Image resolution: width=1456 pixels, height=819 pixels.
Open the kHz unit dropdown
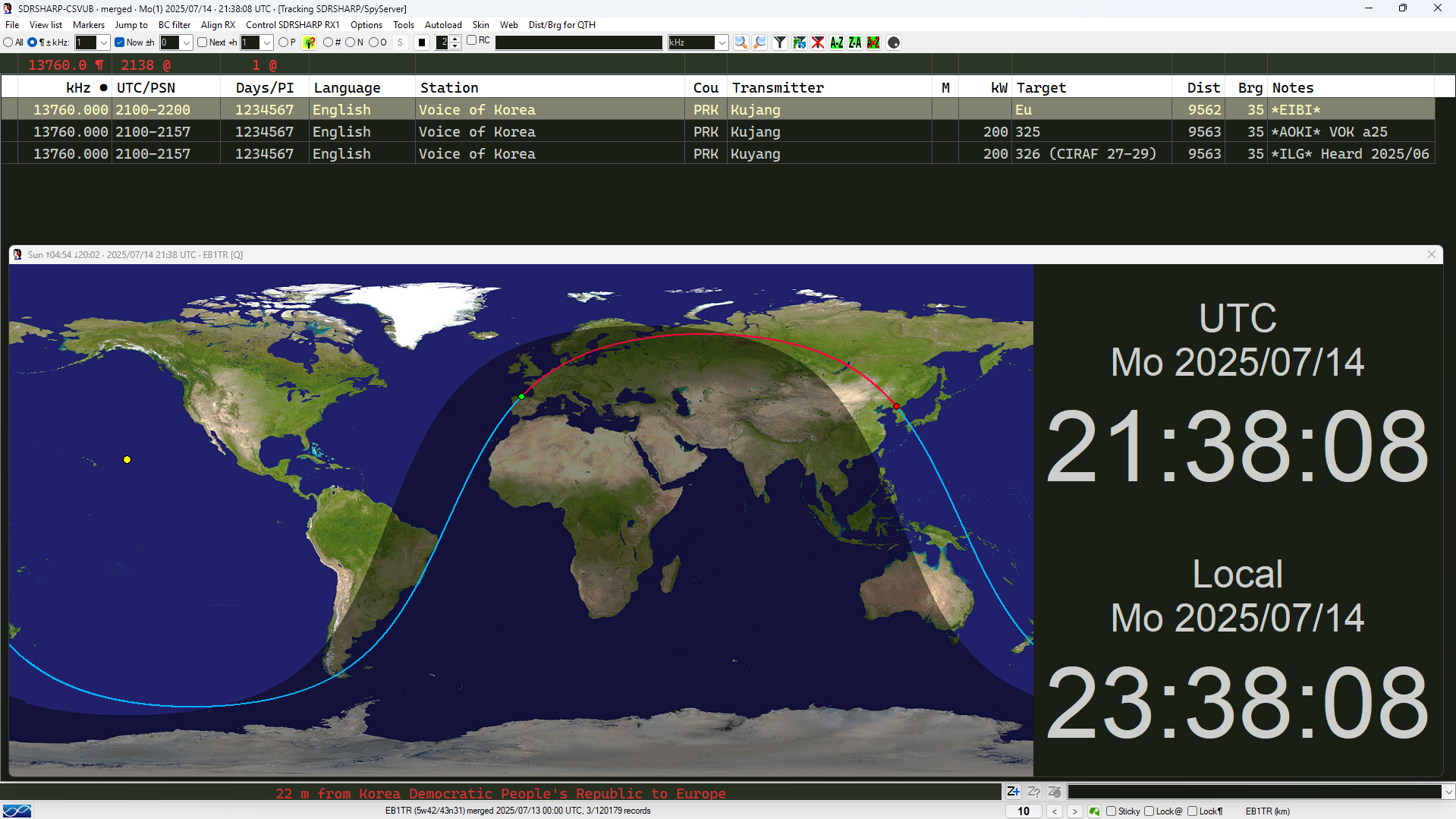pyautogui.click(x=722, y=43)
